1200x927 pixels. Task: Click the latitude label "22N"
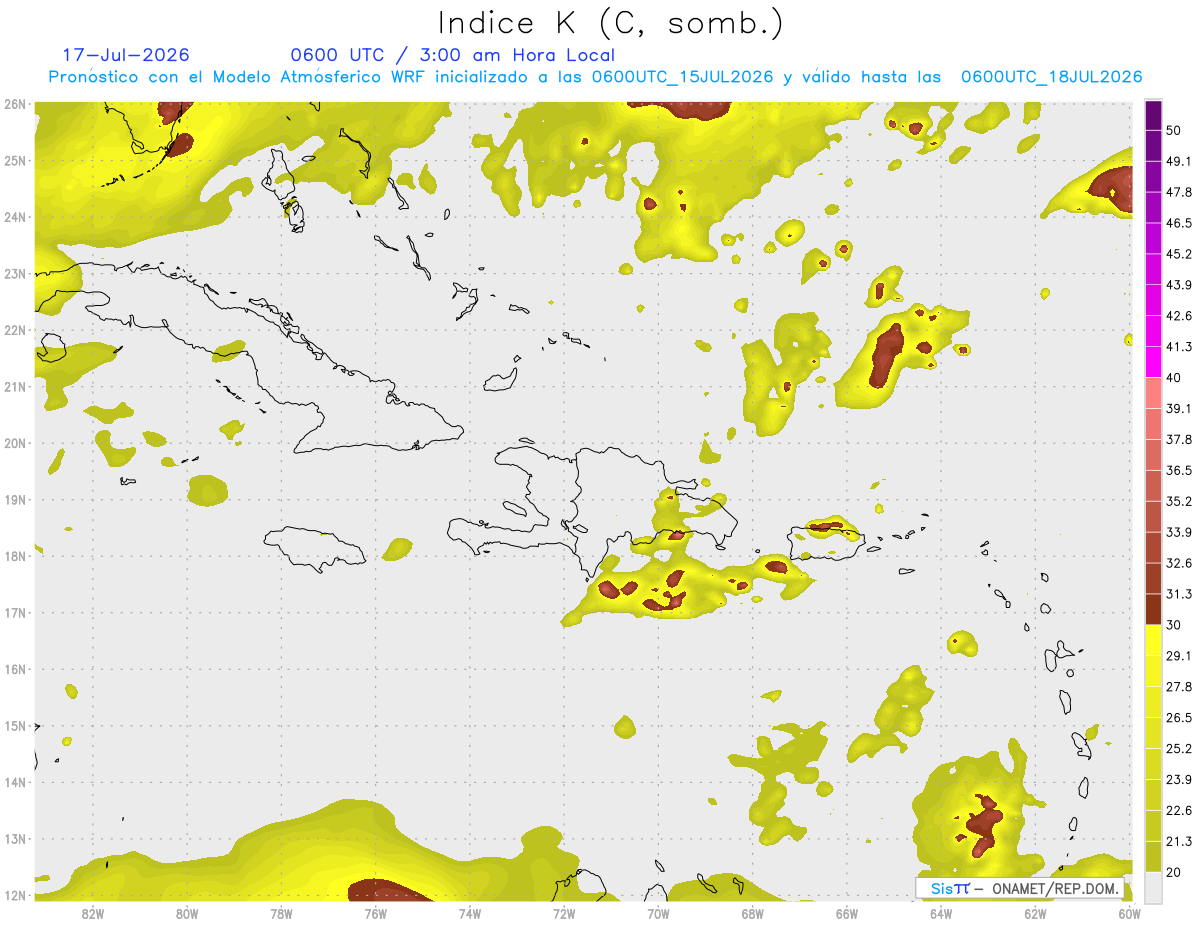15,330
